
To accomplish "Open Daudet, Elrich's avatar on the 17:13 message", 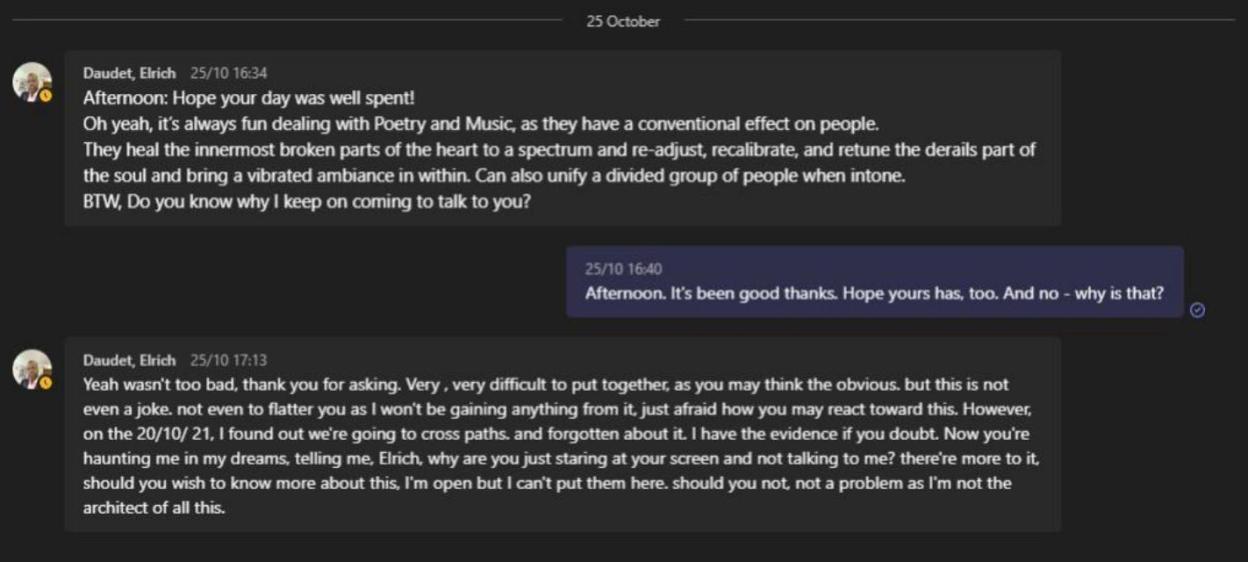I will point(31,368).
